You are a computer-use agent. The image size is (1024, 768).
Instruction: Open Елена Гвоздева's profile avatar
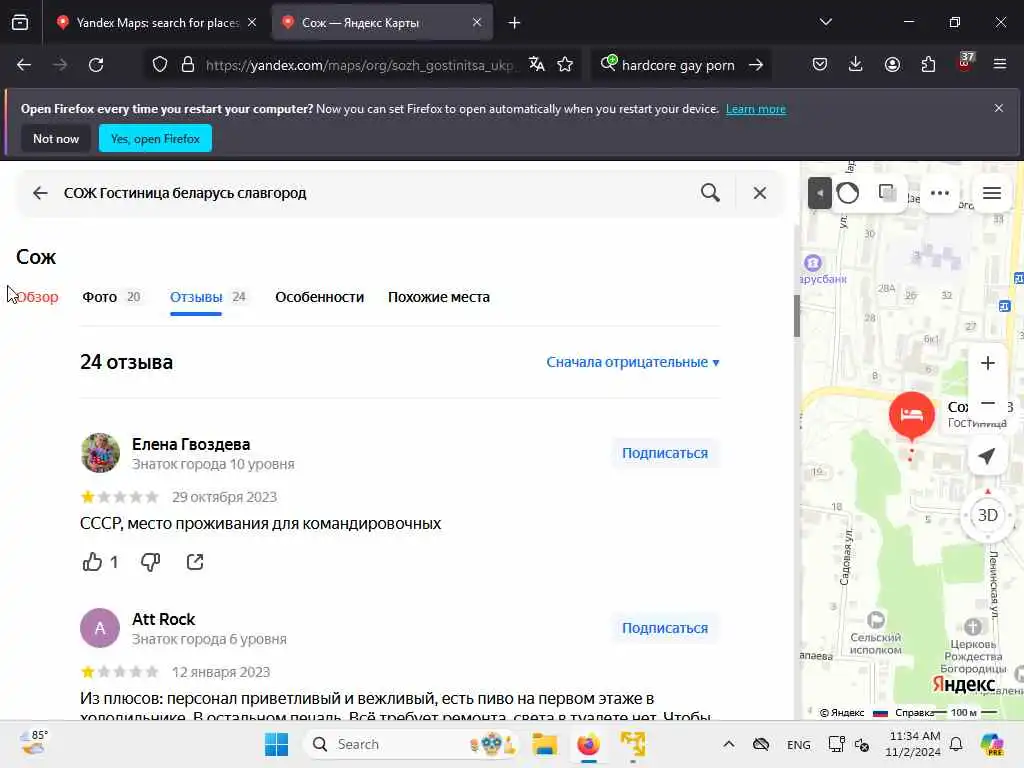point(100,453)
